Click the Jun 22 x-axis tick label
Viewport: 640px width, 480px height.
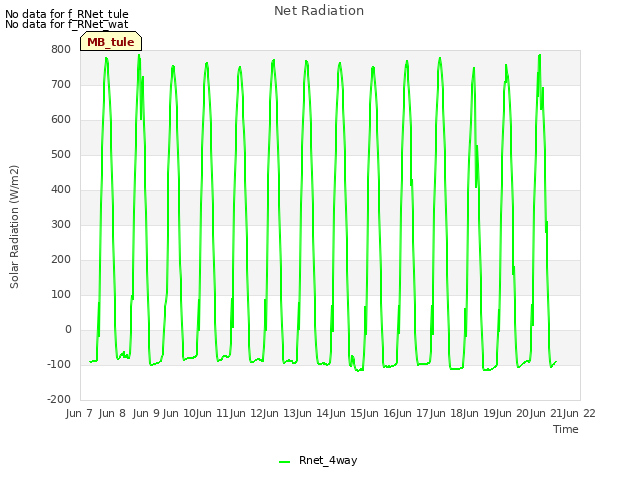(580, 413)
